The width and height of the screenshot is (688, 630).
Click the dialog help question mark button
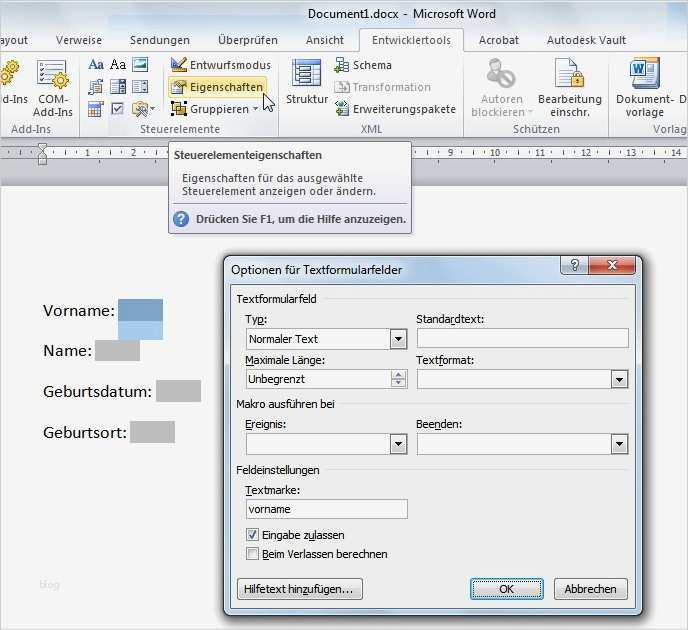(574, 265)
